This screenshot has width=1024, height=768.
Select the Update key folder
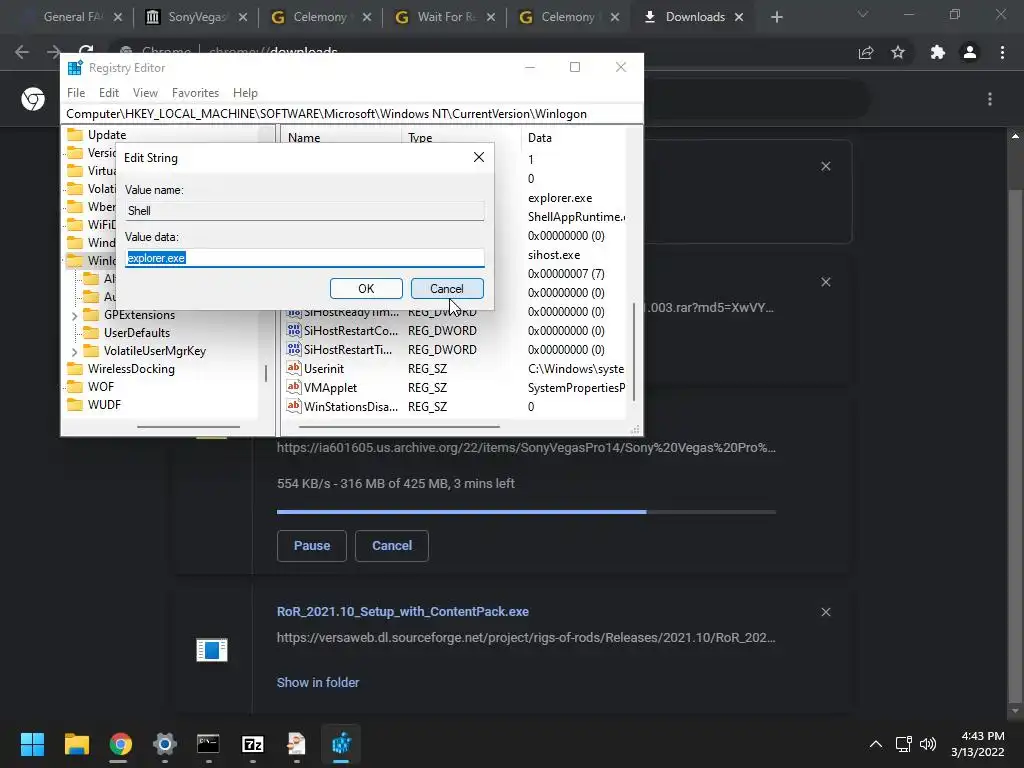point(106,135)
